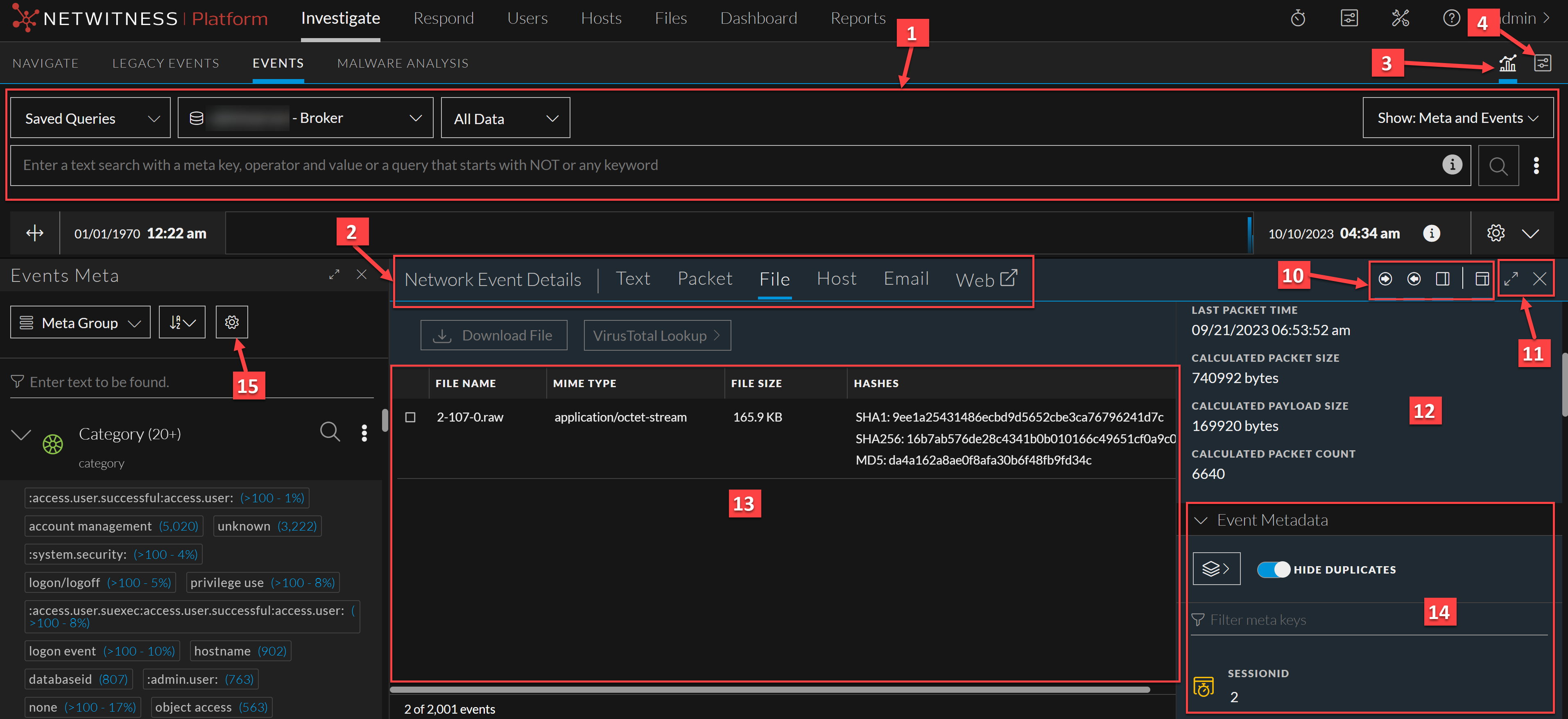Open the help question mark icon
This screenshot has width=1568, height=719.
click(1451, 18)
